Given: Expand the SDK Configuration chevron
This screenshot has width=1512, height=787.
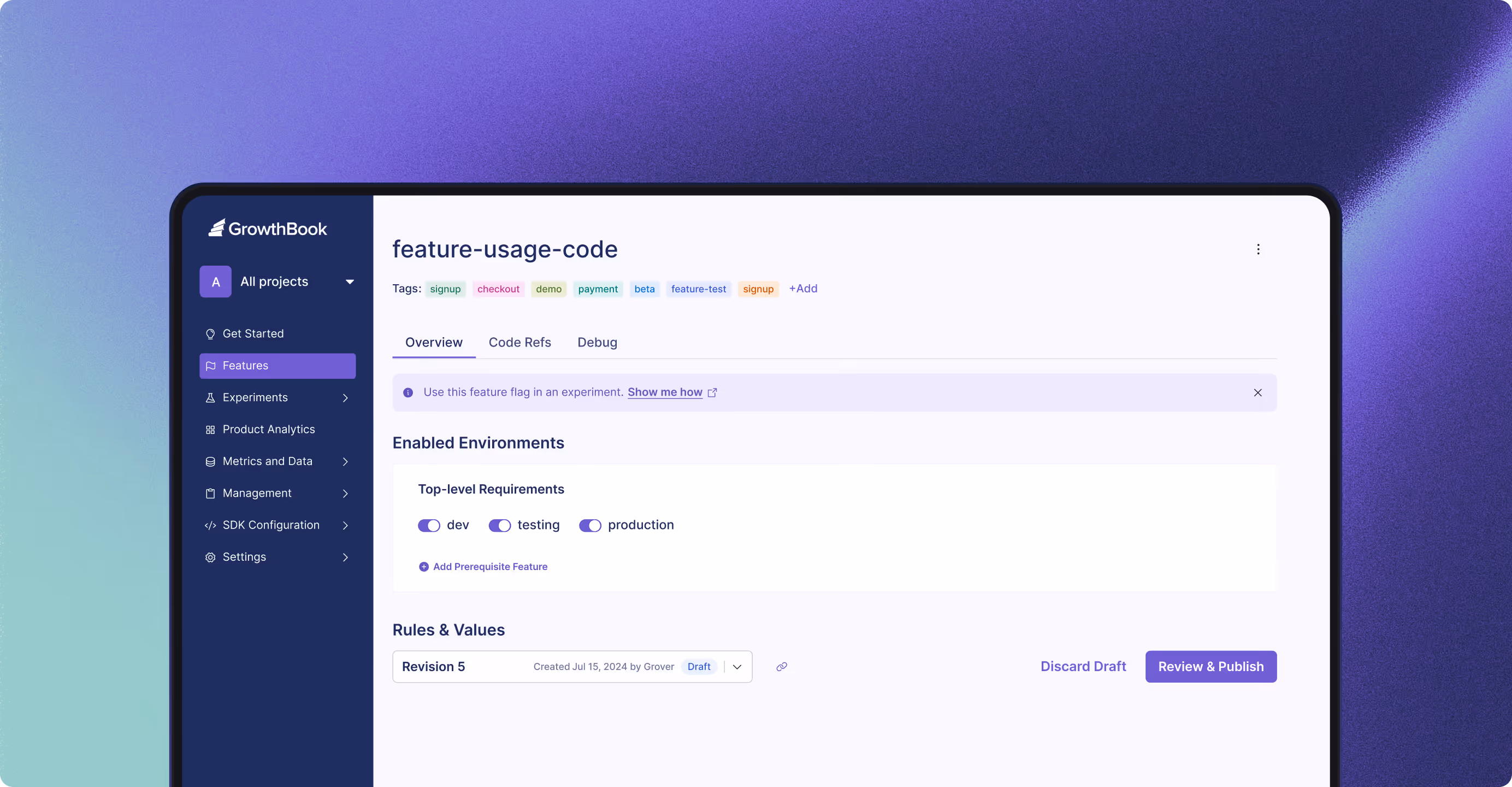Looking at the screenshot, I should (x=345, y=526).
